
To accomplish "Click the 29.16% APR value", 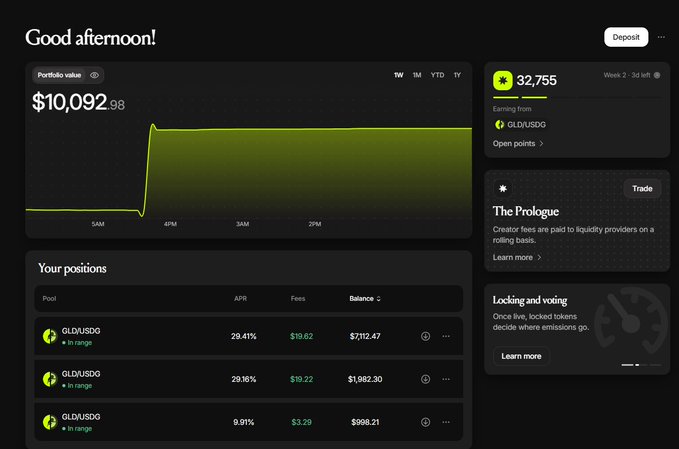I will tap(244, 379).
